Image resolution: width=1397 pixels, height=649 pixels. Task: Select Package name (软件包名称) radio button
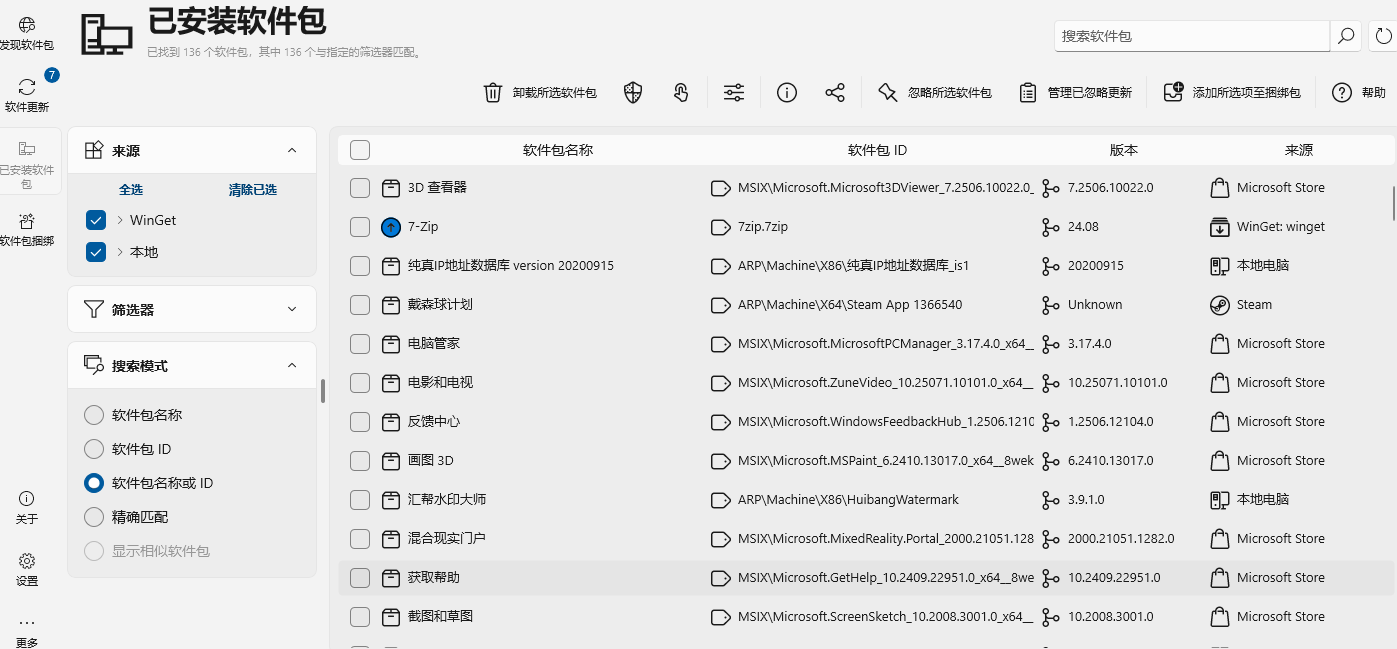coord(94,415)
